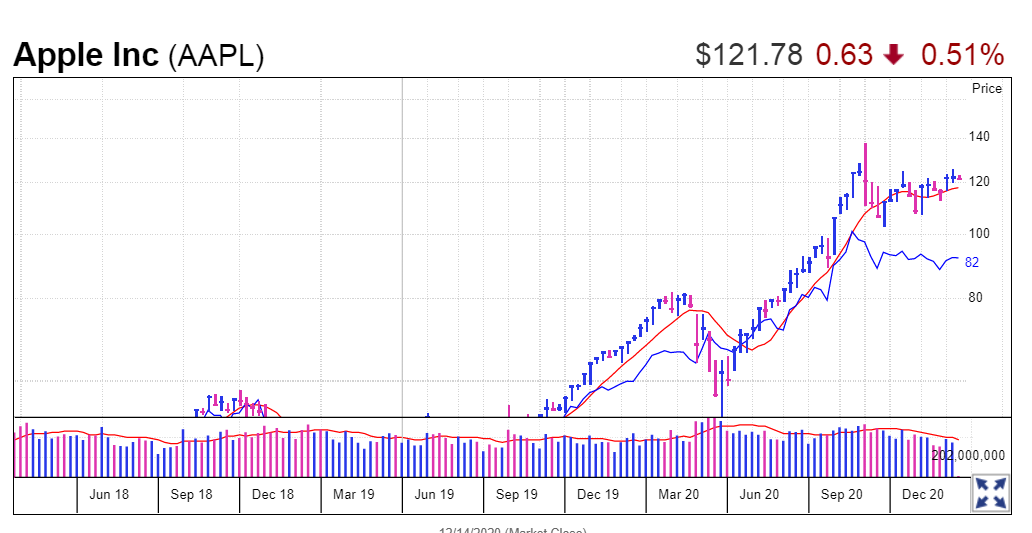Viewport: 1032px width, 533px height.
Task: Click the 80 price axis label
Action: pos(975,297)
